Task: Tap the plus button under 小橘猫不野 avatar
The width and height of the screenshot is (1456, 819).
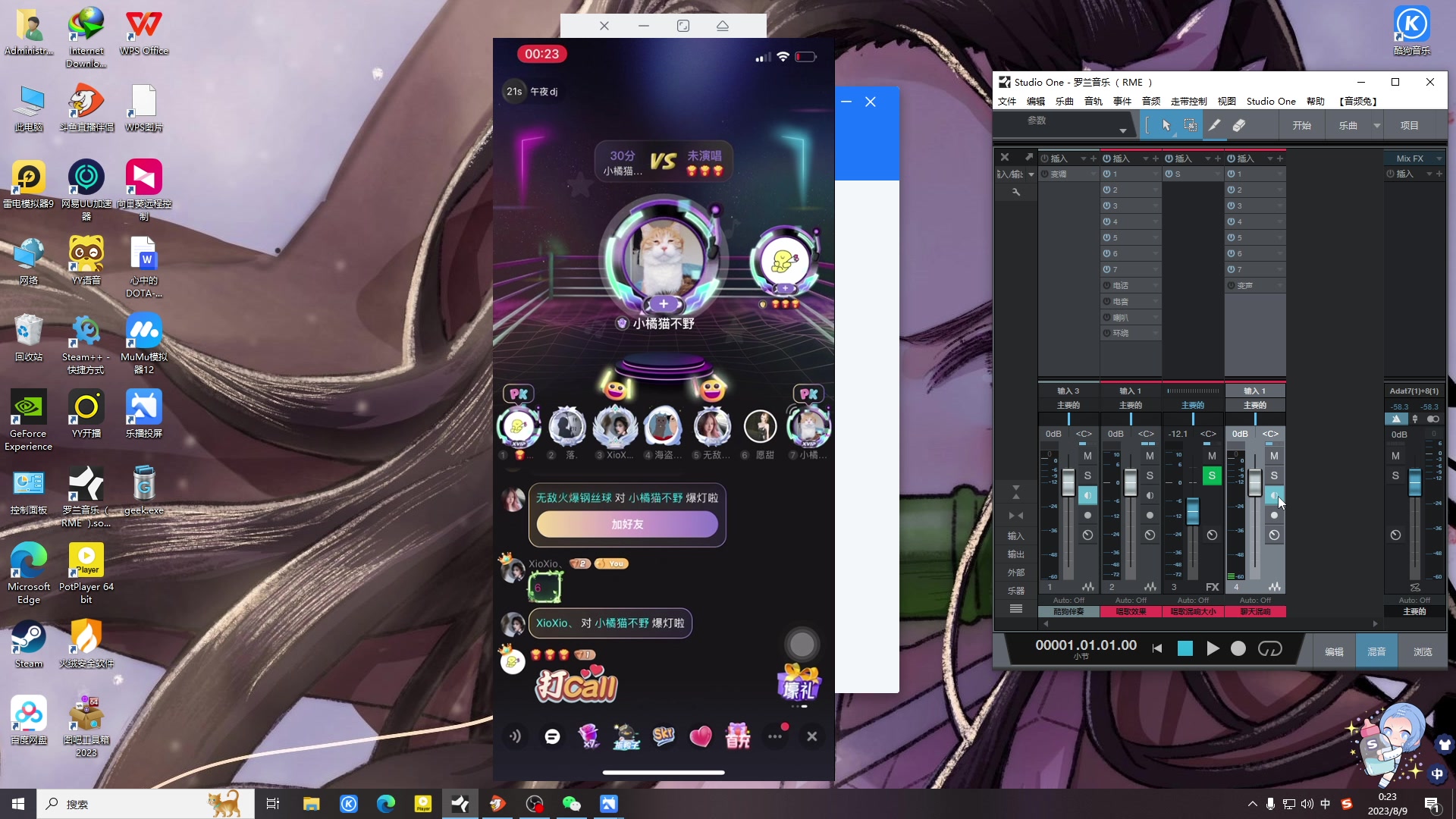Action: tap(664, 304)
